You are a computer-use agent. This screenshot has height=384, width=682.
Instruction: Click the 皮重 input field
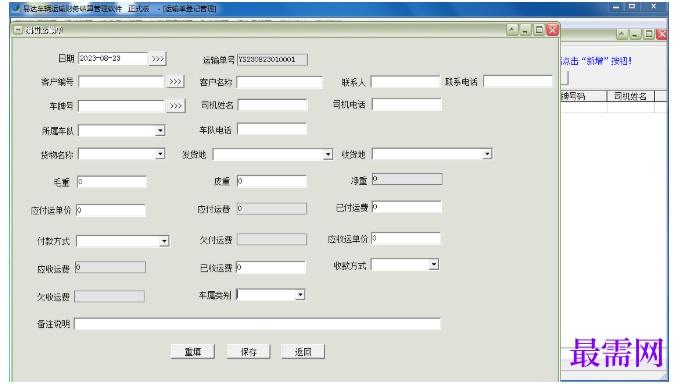pos(272,181)
